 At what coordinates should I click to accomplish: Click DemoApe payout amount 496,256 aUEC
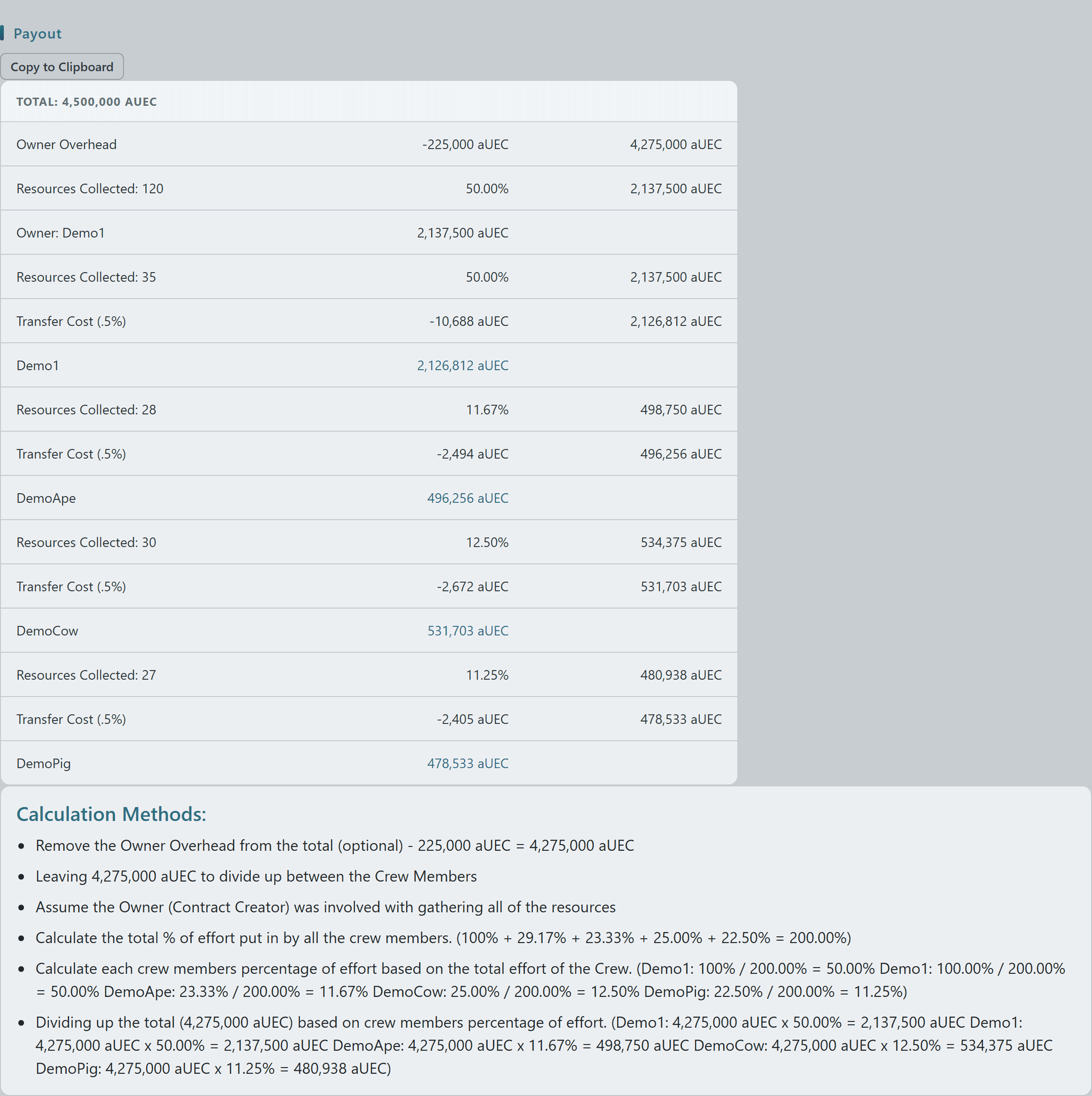pos(468,498)
